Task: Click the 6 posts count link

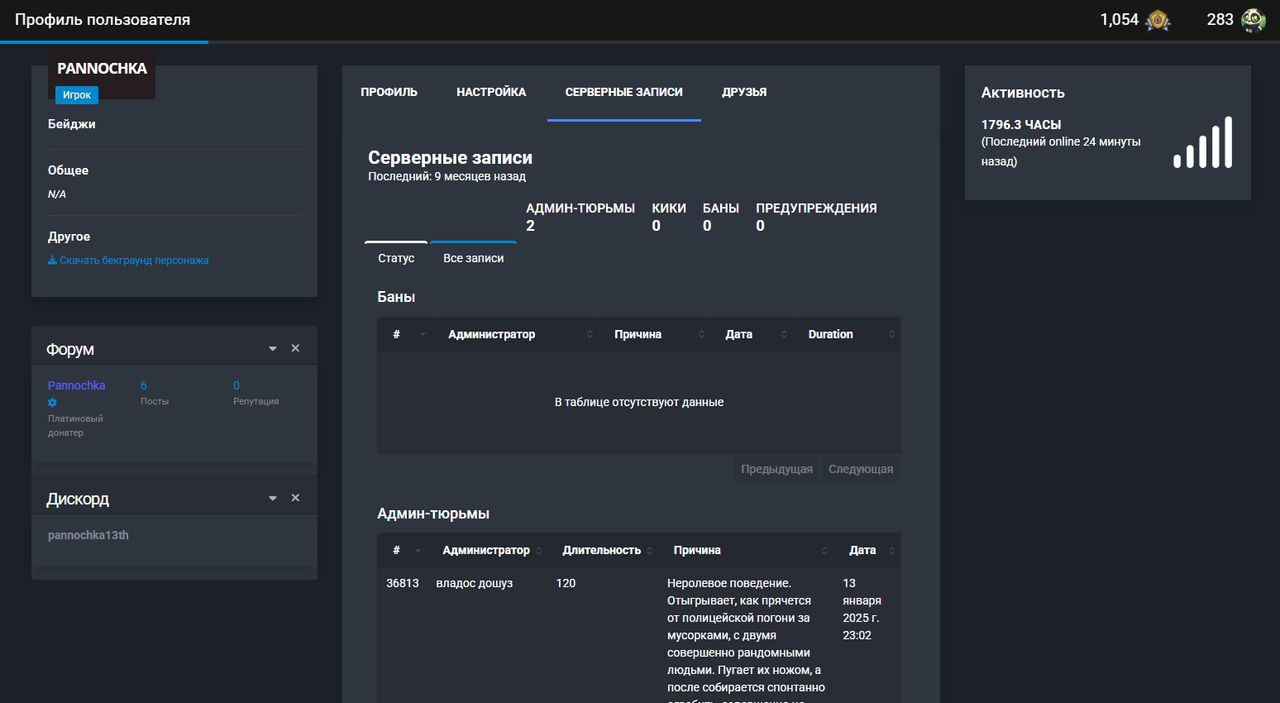Action: pos(143,385)
